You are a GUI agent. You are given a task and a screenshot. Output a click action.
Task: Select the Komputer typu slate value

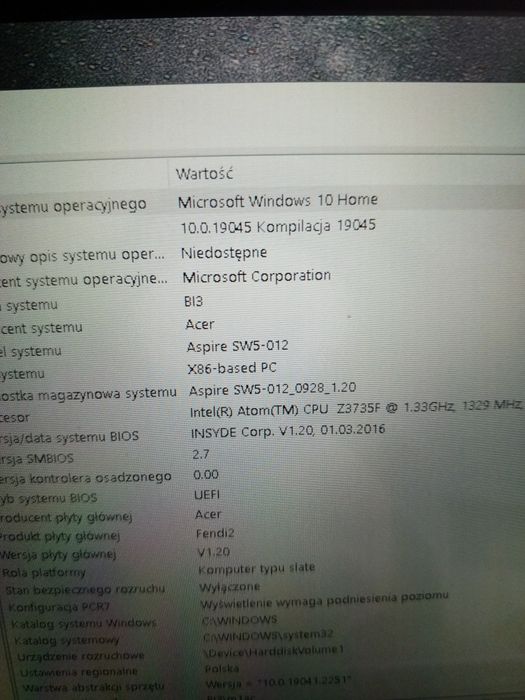click(x=257, y=569)
